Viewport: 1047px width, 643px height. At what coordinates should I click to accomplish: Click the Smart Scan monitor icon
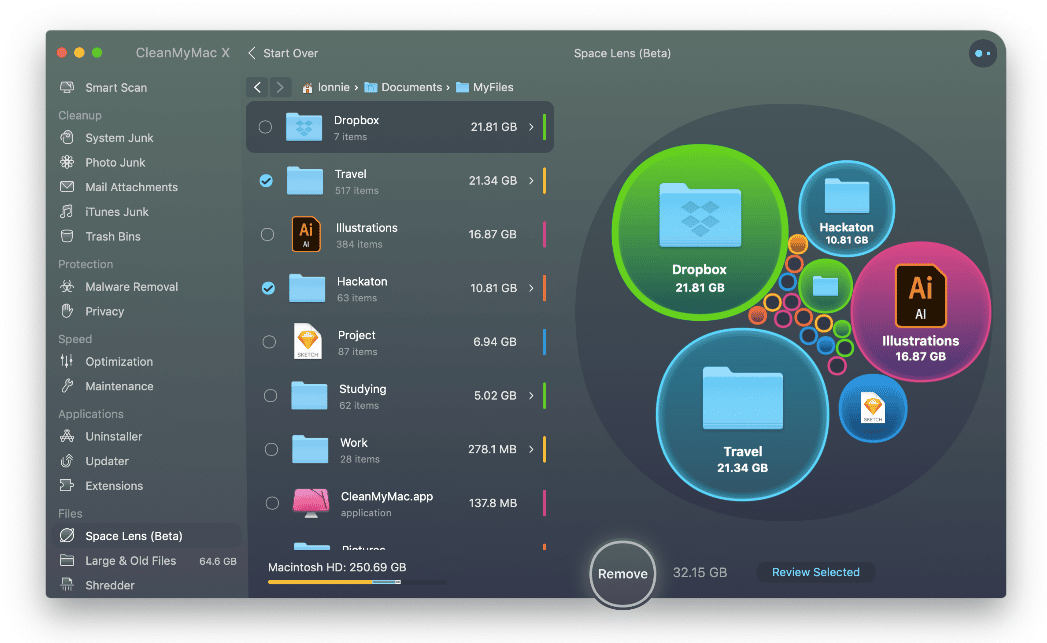click(67, 88)
